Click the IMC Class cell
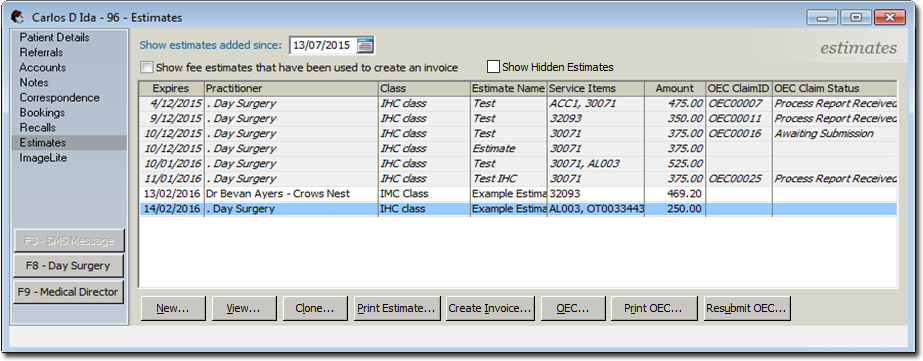 tap(424, 194)
